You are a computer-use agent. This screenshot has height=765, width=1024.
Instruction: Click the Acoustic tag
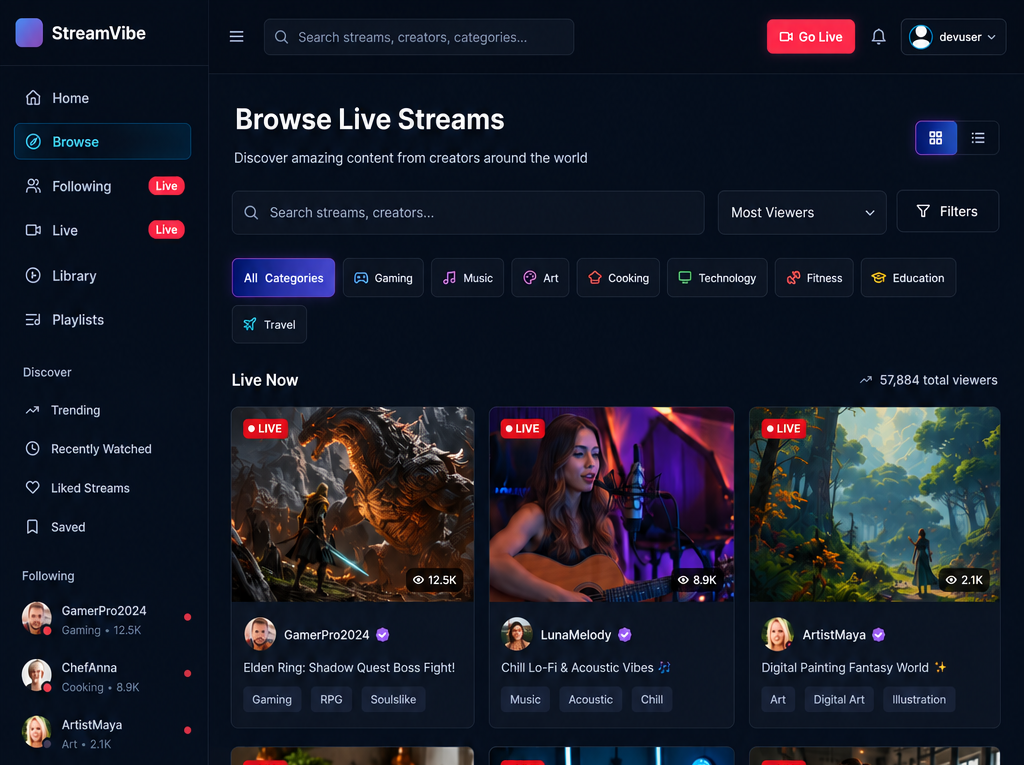[590, 699]
